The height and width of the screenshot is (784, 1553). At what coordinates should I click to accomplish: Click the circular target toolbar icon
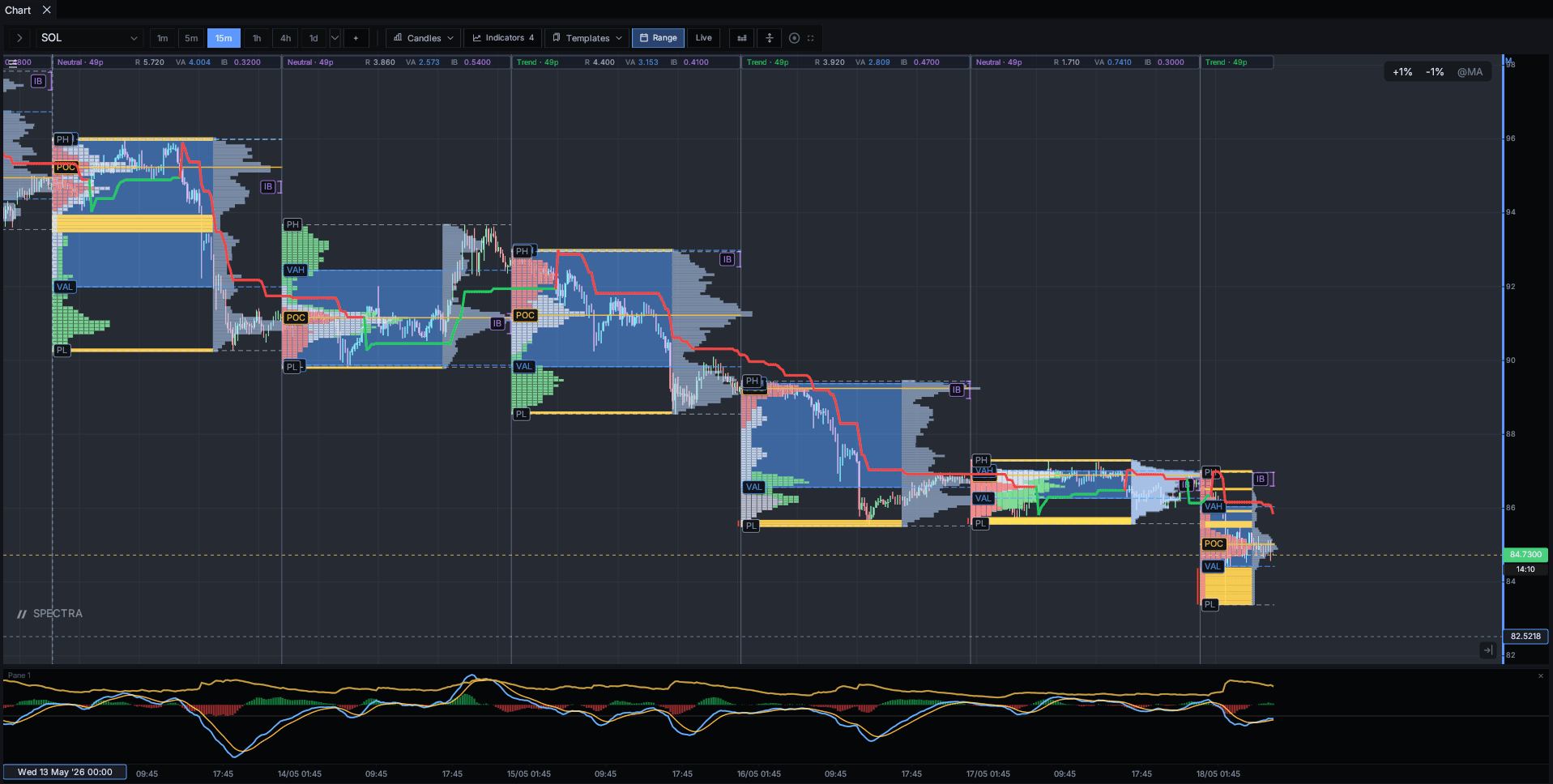pyautogui.click(x=794, y=38)
